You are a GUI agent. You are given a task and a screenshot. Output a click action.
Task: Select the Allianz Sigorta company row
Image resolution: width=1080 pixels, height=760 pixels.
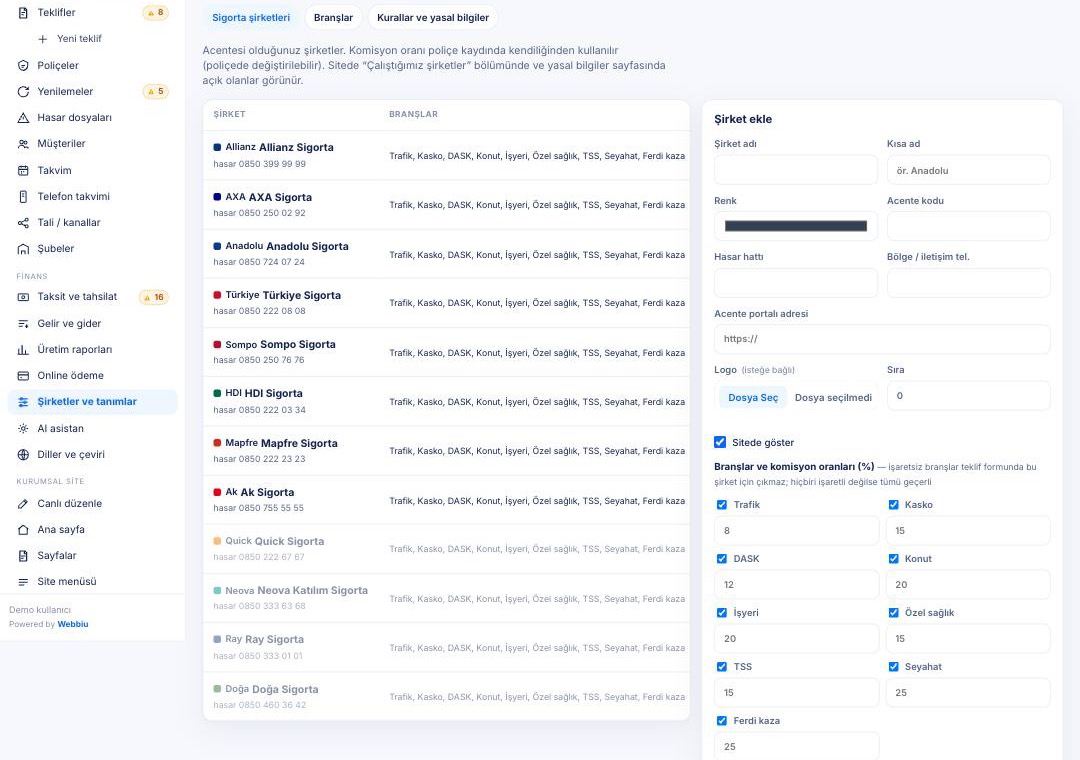(446, 156)
